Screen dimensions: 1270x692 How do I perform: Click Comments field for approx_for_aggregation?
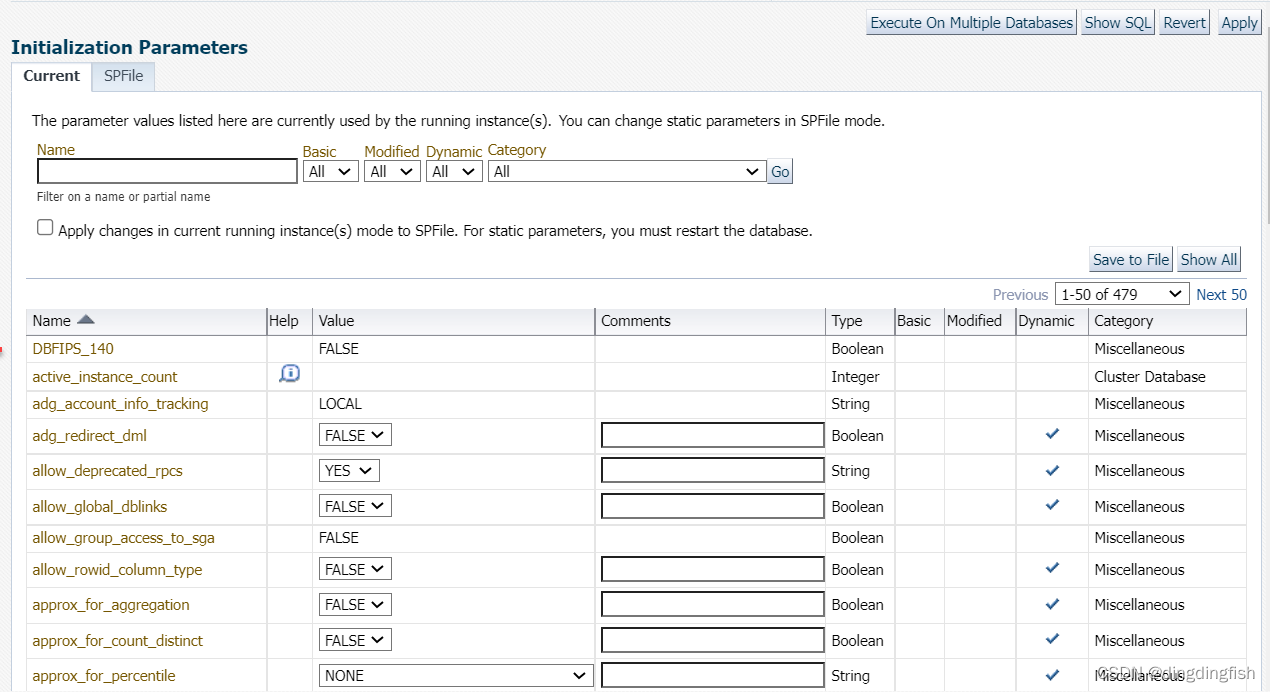point(713,604)
